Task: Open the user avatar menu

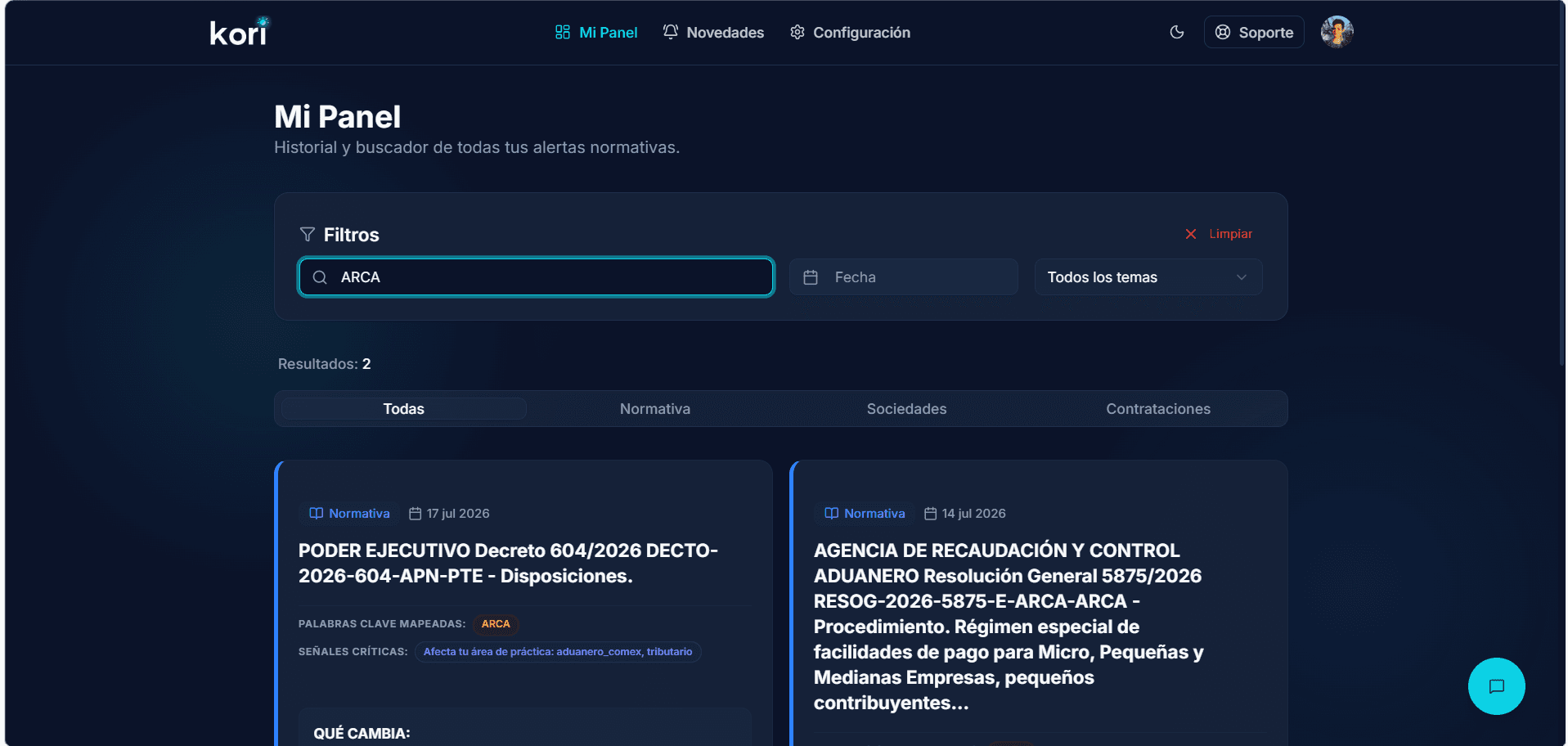Action: click(x=1337, y=32)
